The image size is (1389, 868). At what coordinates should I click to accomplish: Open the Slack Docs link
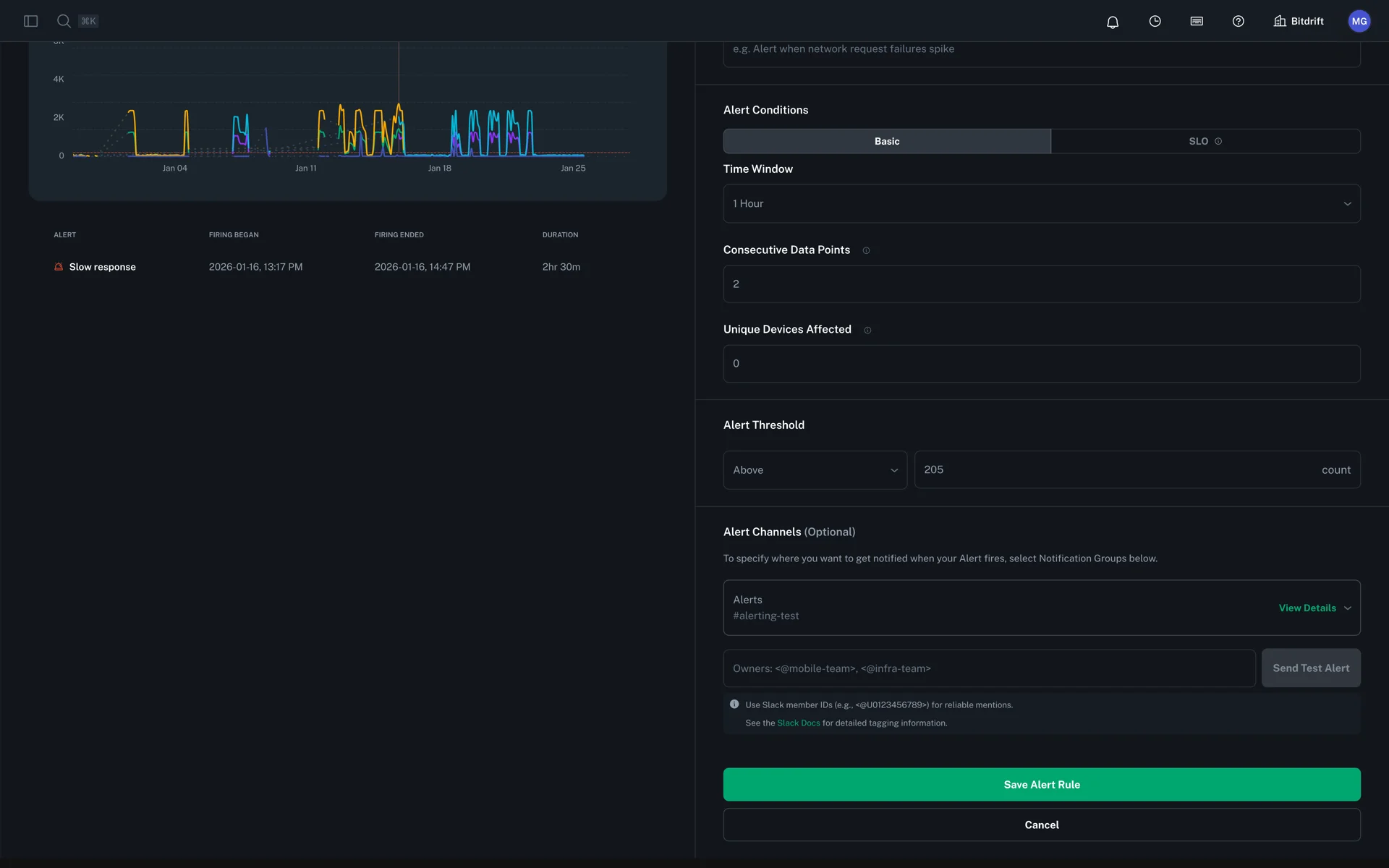[798, 723]
